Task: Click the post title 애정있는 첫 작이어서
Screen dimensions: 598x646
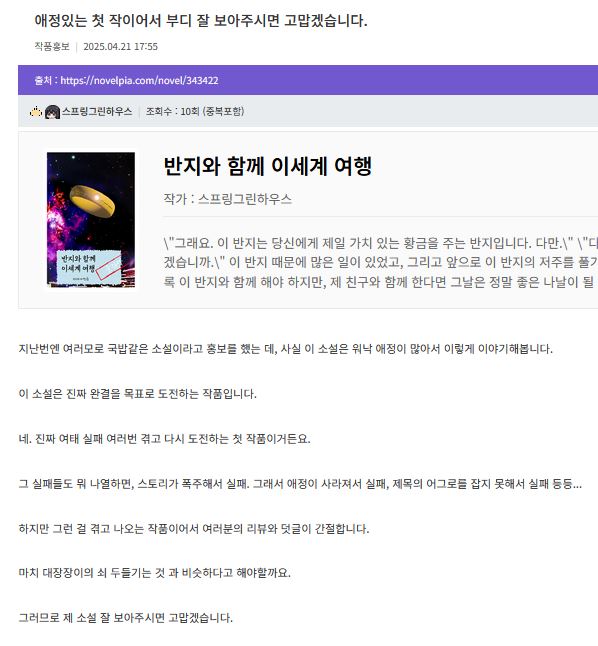Action: pos(201,20)
